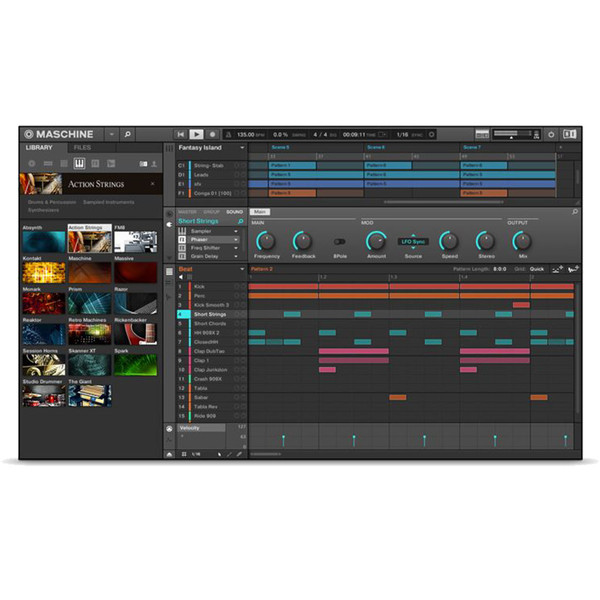The height and width of the screenshot is (600, 600).
Task: Select the Projects browser filter icon
Action: (32, 164)
